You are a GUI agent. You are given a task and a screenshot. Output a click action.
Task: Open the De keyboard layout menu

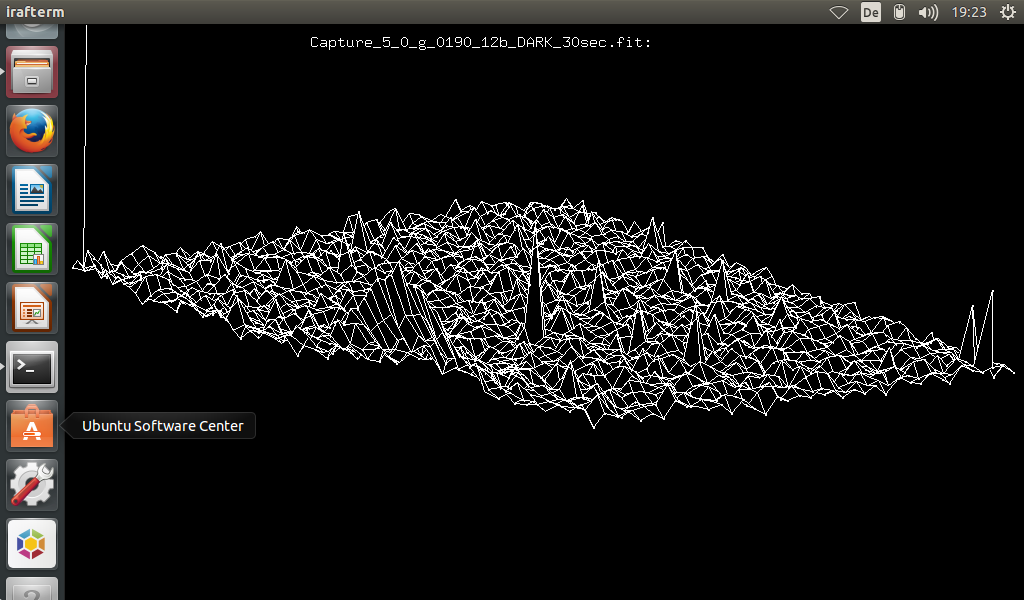tap(869, 12)
